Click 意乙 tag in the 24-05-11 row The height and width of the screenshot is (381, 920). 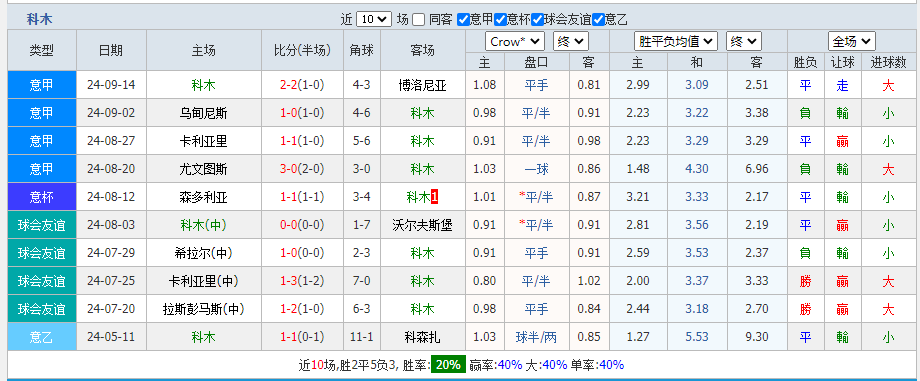tap(42, 338)
